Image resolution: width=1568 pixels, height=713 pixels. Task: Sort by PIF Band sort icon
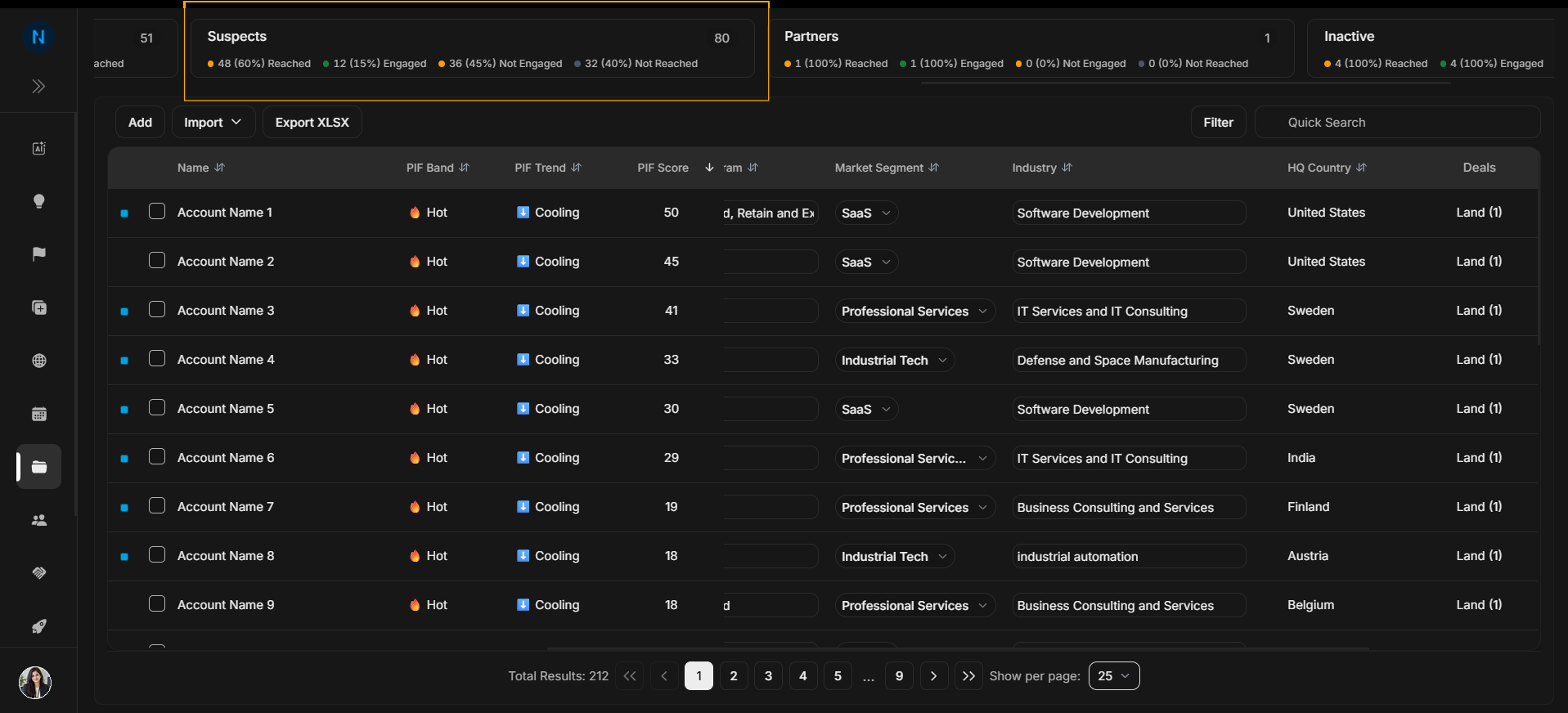tap(464, 168)
